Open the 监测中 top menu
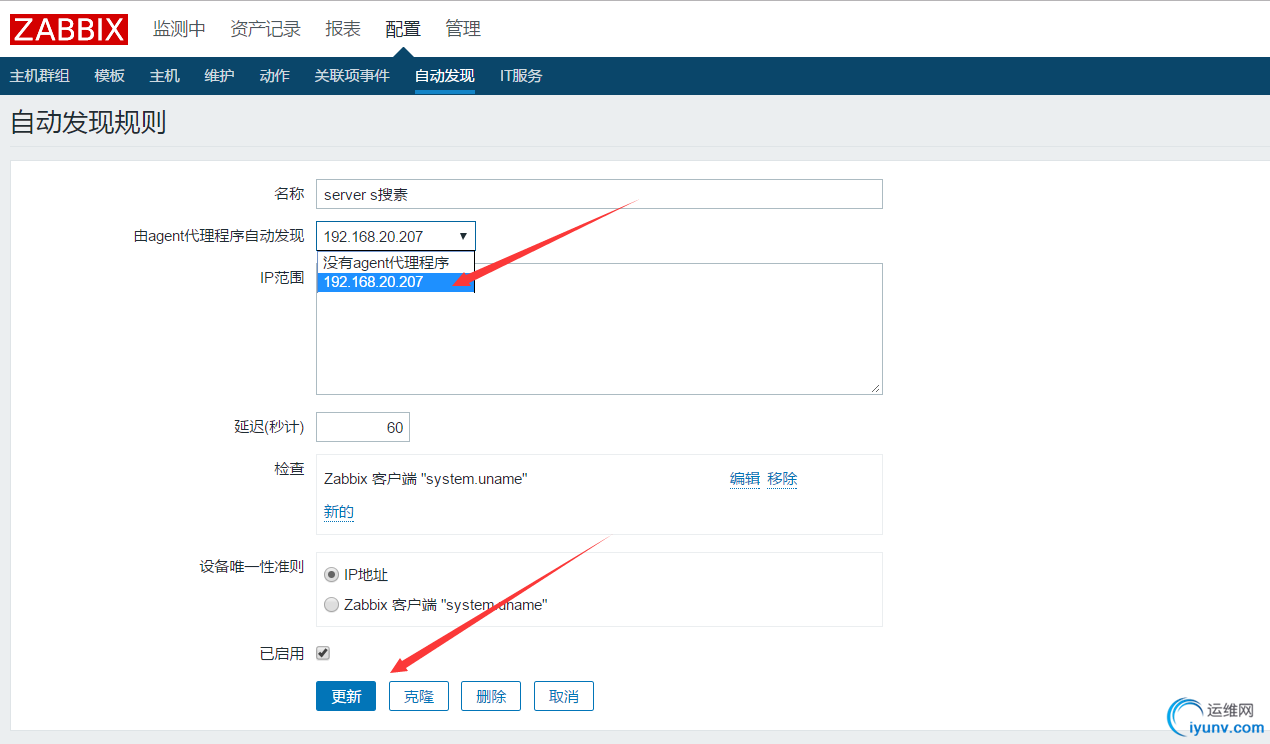The width and height of the screenshot is (1270, 744). [179, 29]
